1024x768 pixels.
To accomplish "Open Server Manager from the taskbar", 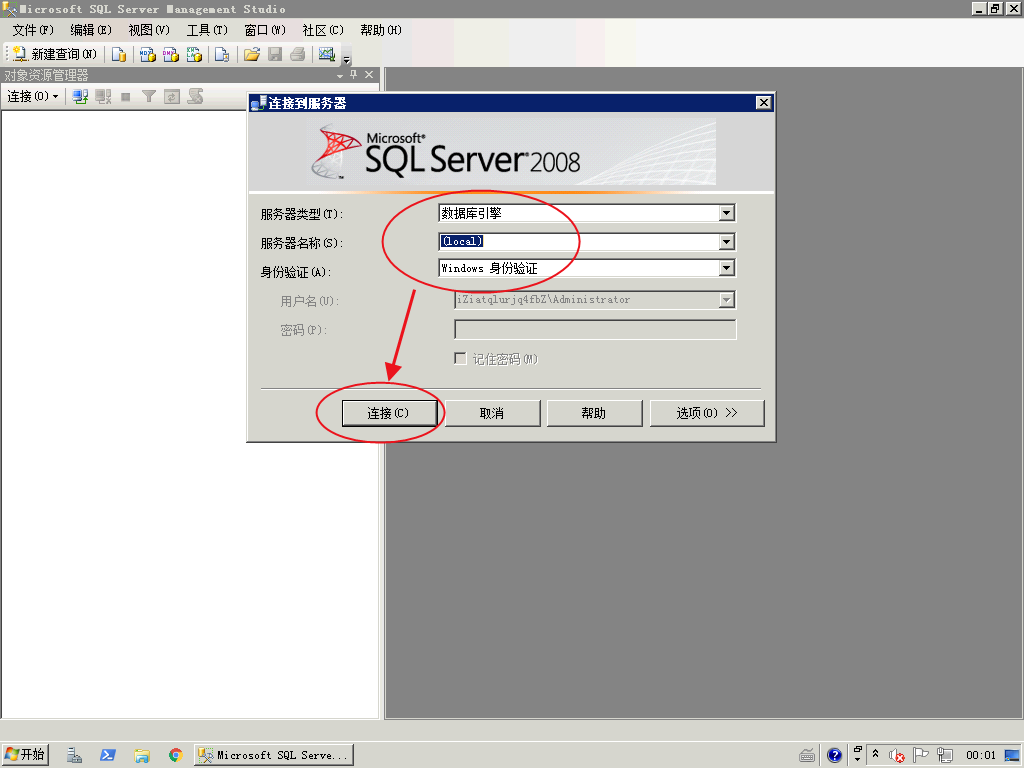I will 74,756.
